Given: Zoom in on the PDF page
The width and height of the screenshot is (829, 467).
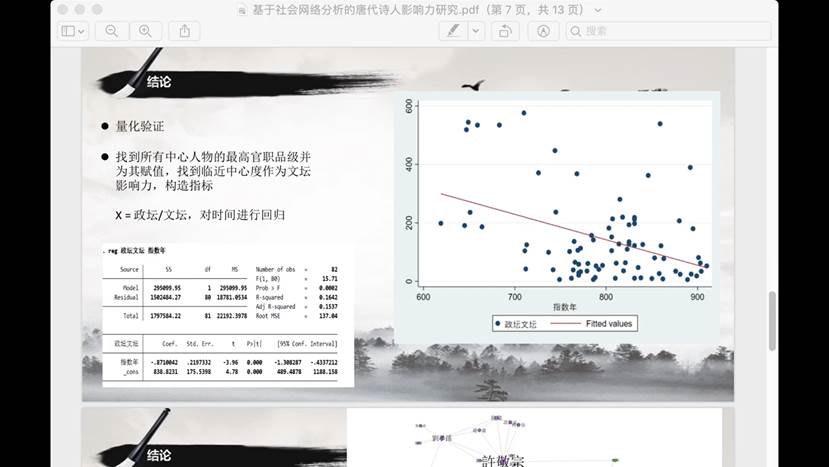Looking at the screenshot, I should coord(145,31).
